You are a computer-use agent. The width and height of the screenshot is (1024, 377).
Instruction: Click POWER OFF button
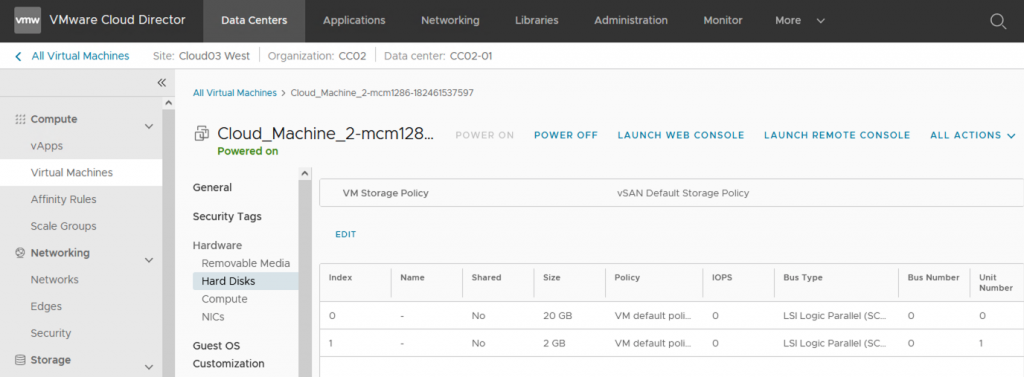566,135
